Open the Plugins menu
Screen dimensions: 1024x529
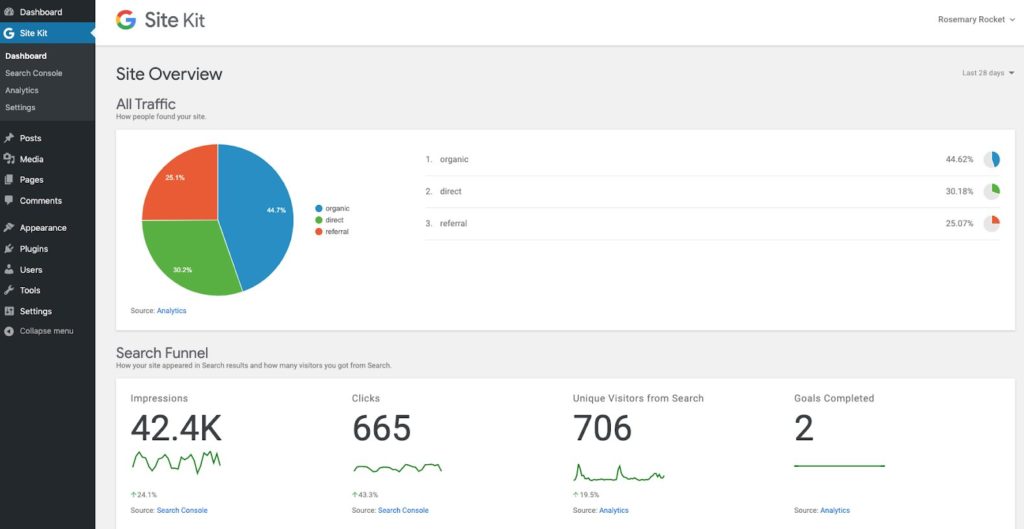(48, 249)
